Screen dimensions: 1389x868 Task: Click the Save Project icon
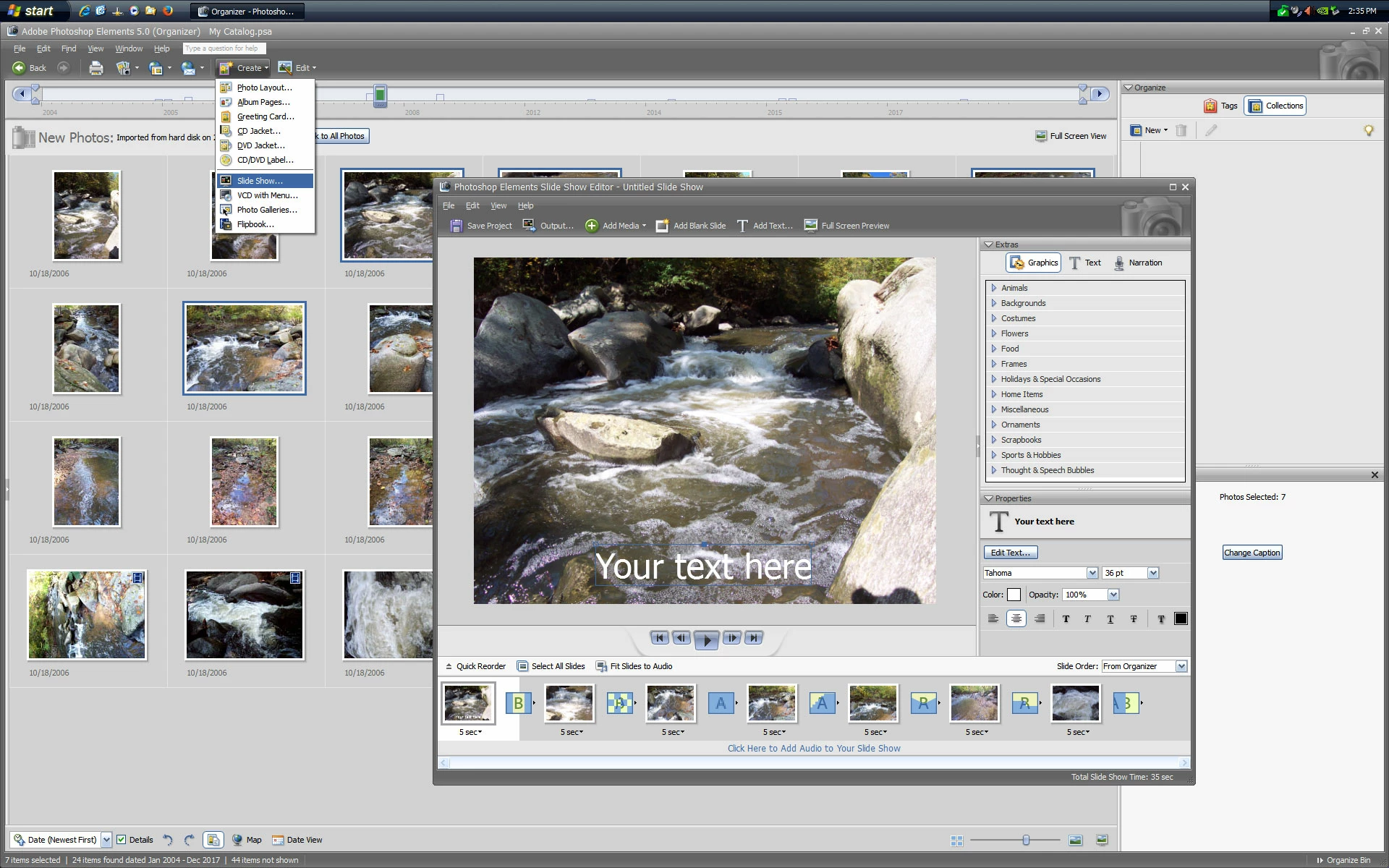click(x=456, y=226)
